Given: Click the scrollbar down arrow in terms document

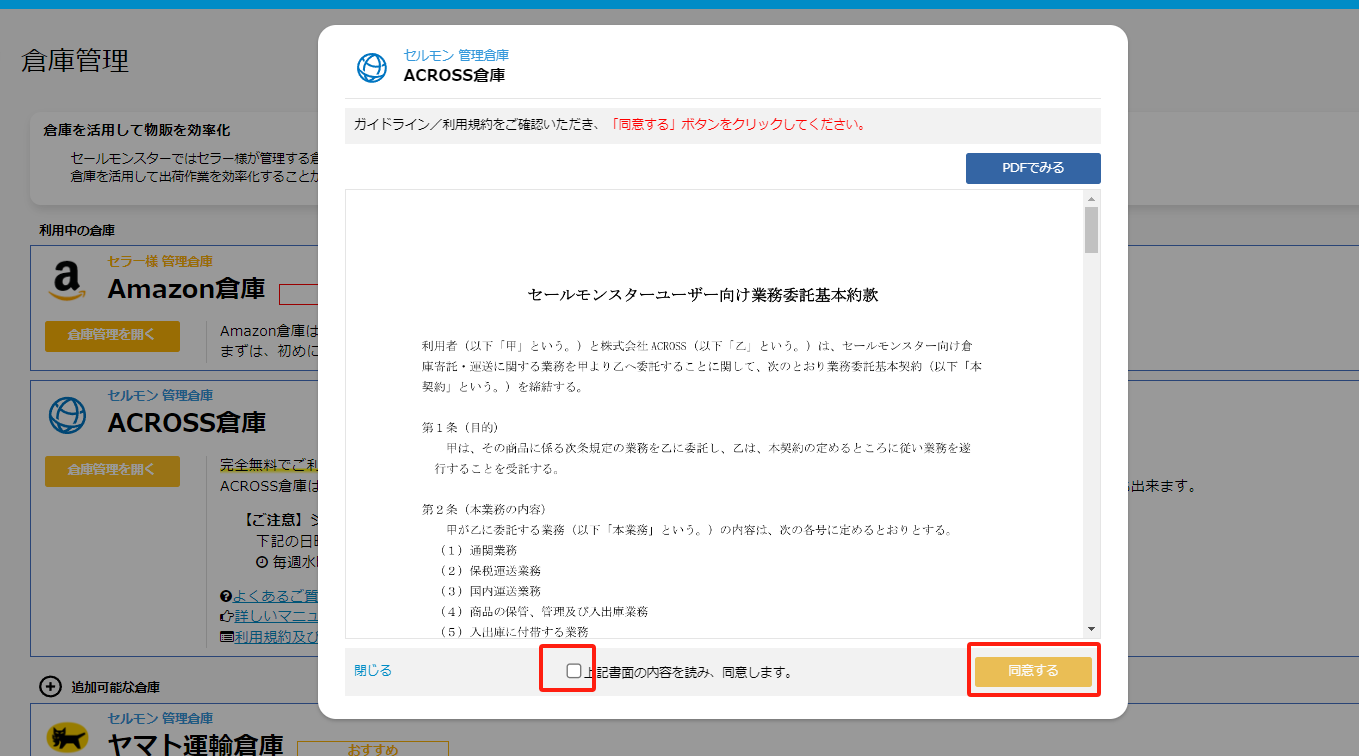Looking at the screenshot, I should pos(1091,629).
